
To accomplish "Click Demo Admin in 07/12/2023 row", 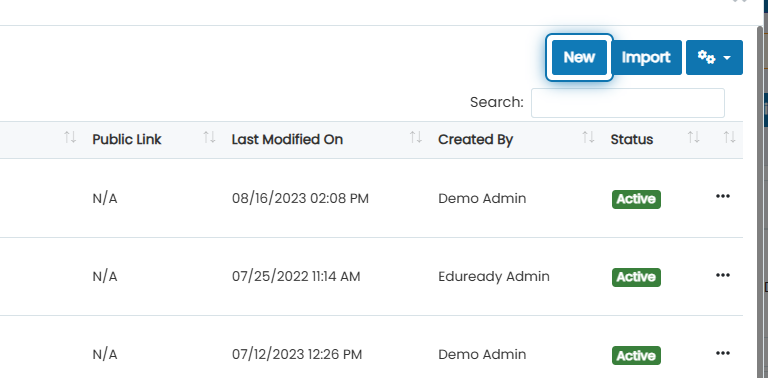I will (x=482, y=354).
